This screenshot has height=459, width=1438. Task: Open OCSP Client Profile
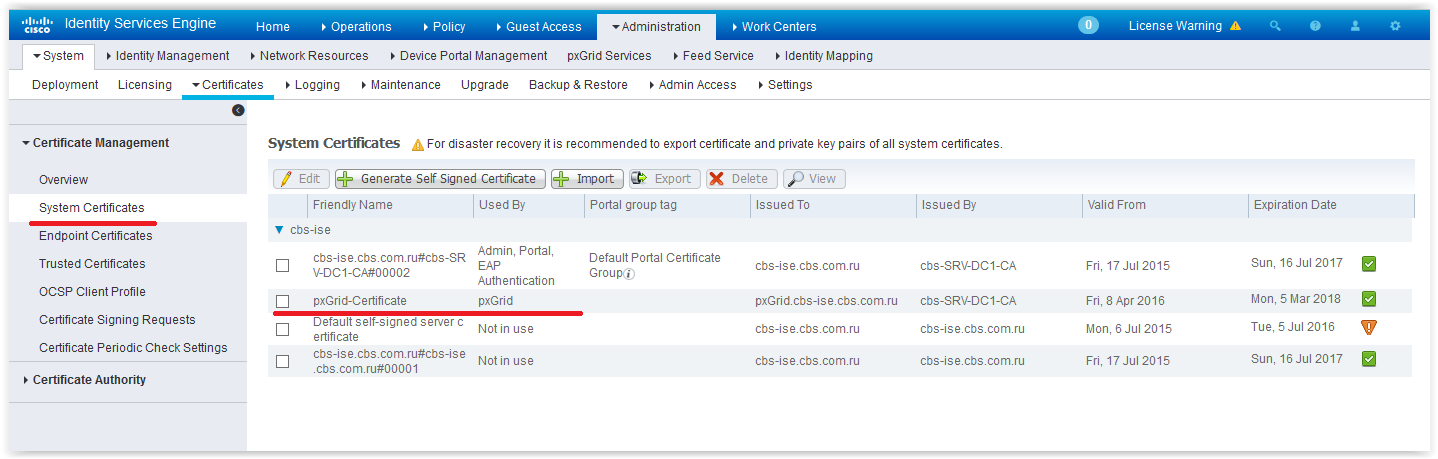point(92,292)
